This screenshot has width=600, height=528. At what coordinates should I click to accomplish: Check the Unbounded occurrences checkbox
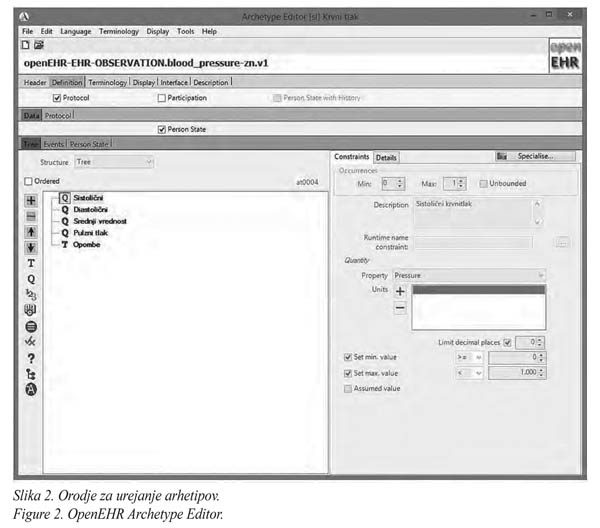483,184
